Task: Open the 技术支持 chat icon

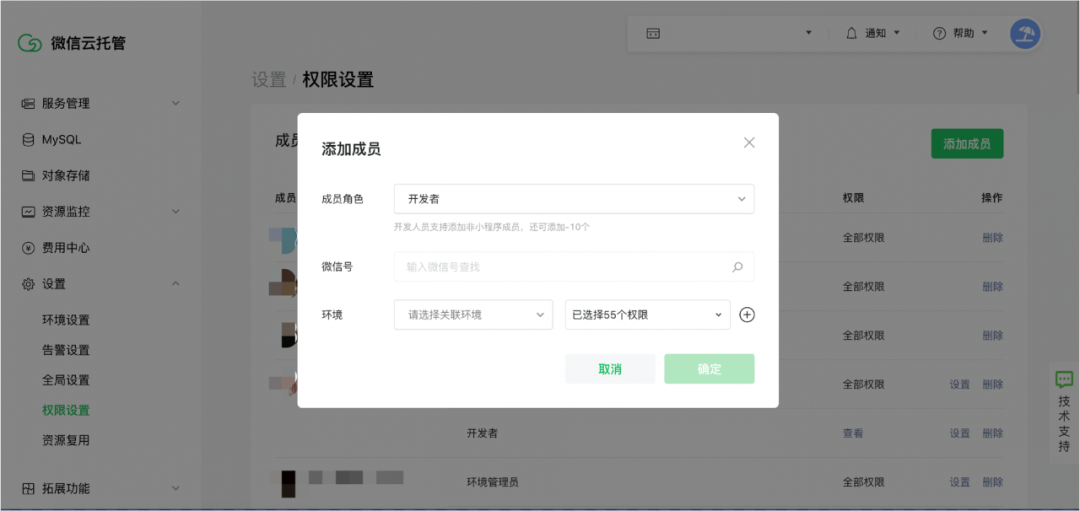Action: 1064,379
